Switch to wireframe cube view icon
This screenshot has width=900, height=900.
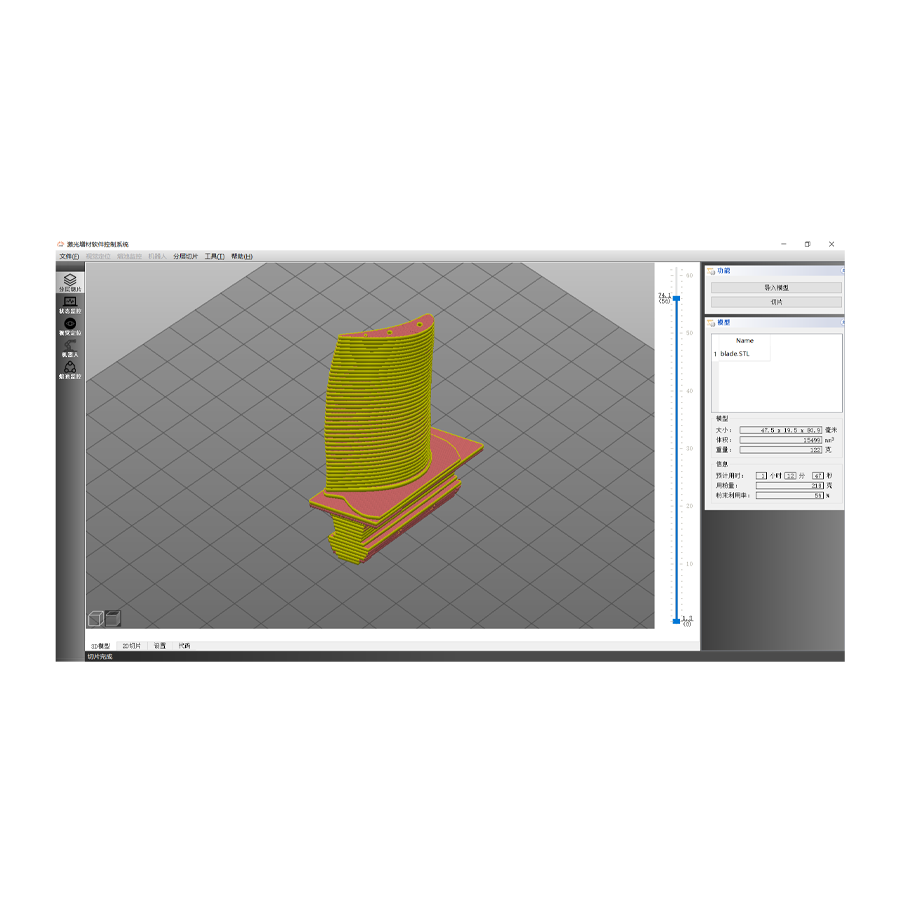tap(97, 618)
